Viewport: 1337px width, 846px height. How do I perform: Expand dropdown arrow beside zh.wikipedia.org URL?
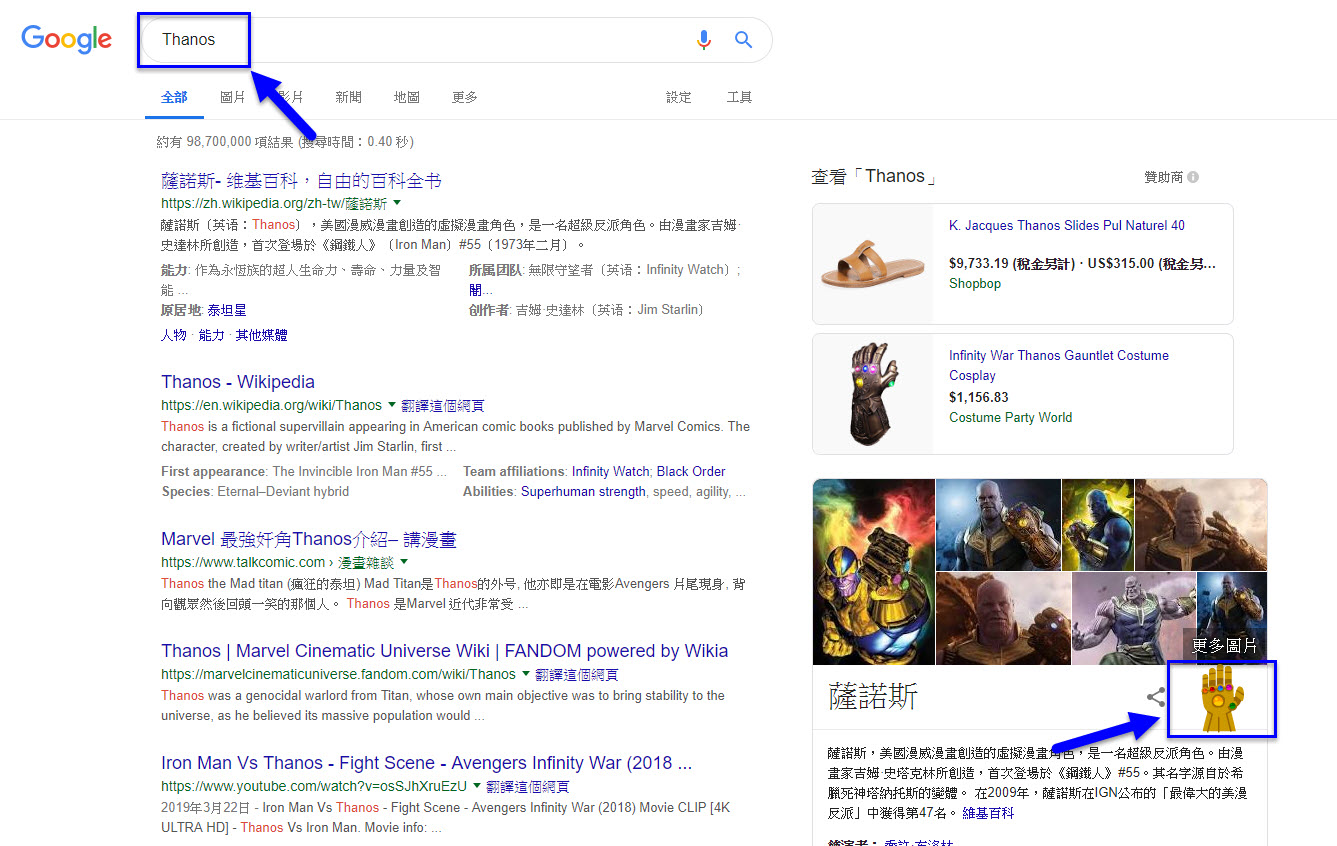coord(397,202)
